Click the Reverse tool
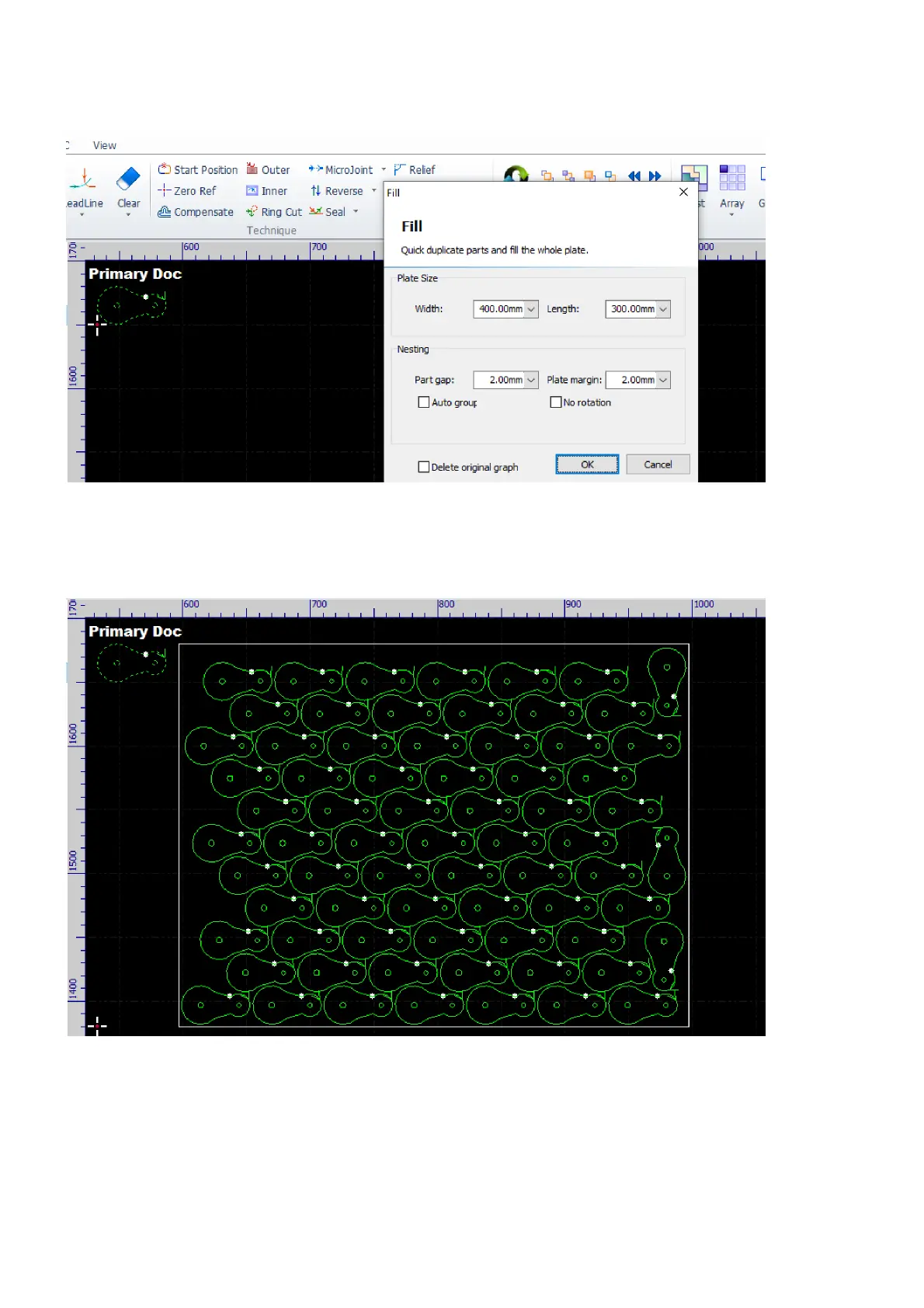The image size is (924, 1308). (x=337, y=190)
